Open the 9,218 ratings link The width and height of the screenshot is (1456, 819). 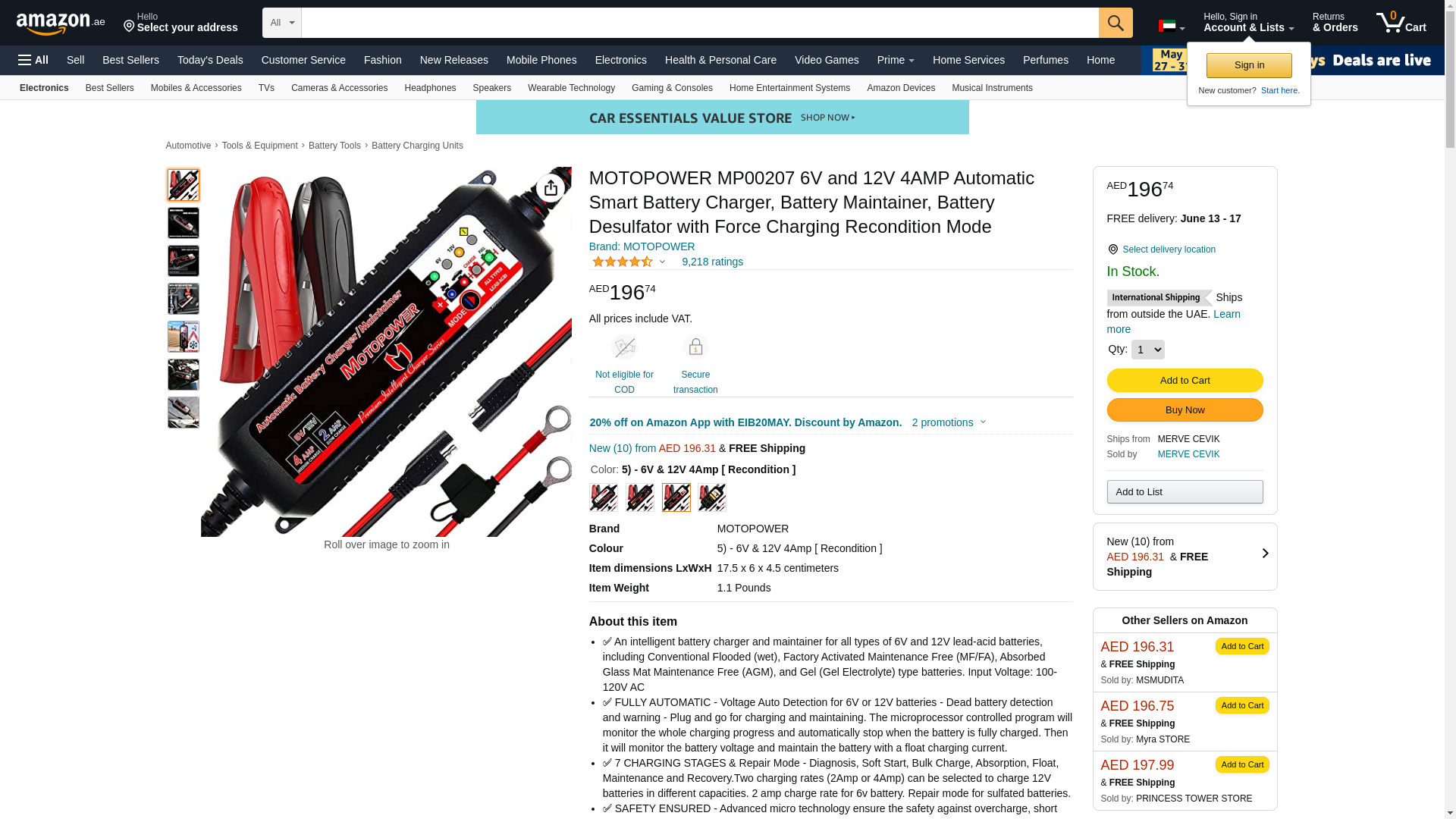click(712, 262)
